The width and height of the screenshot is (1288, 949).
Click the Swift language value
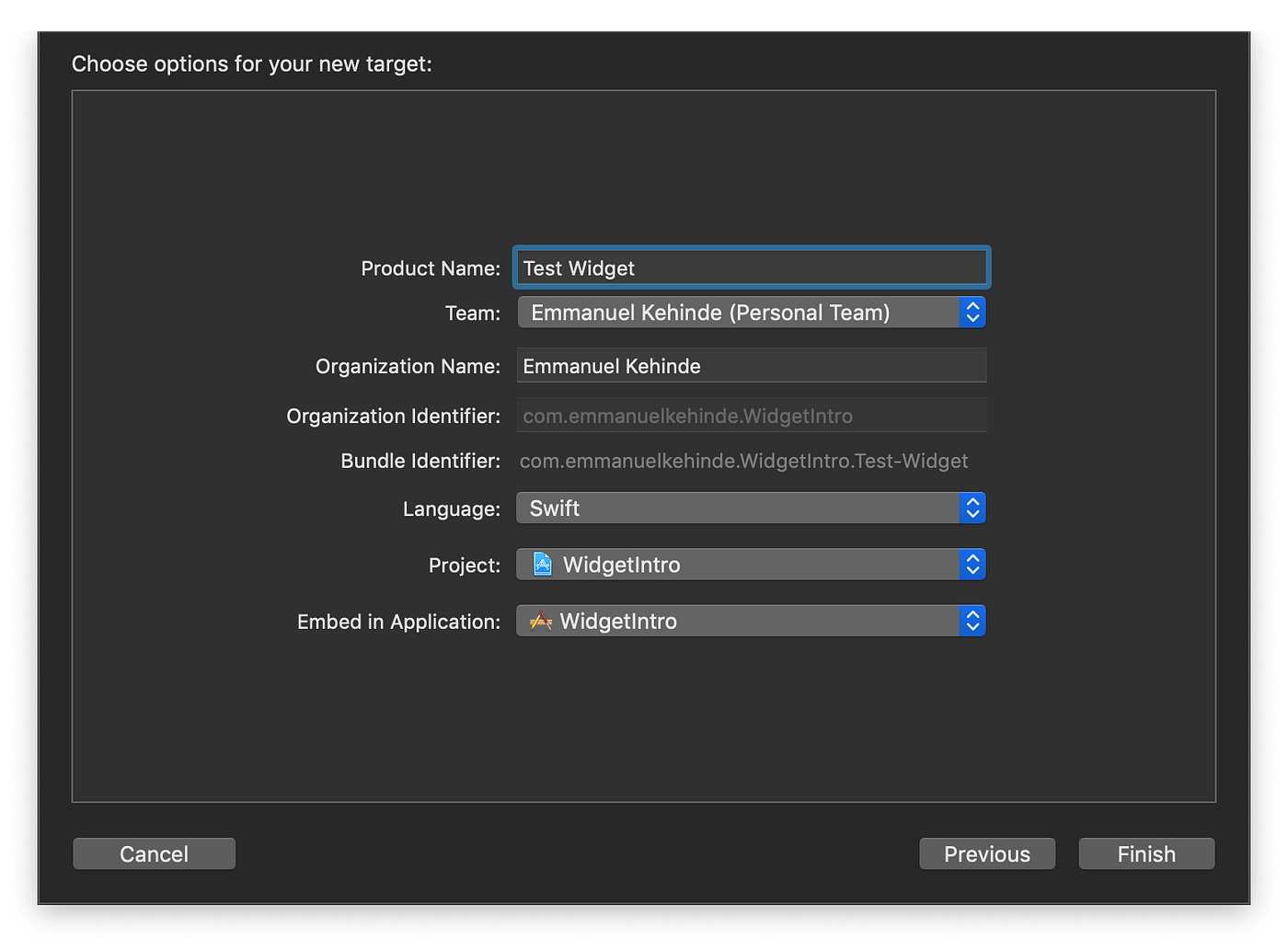pyautogui.click(x=553, y=508)
